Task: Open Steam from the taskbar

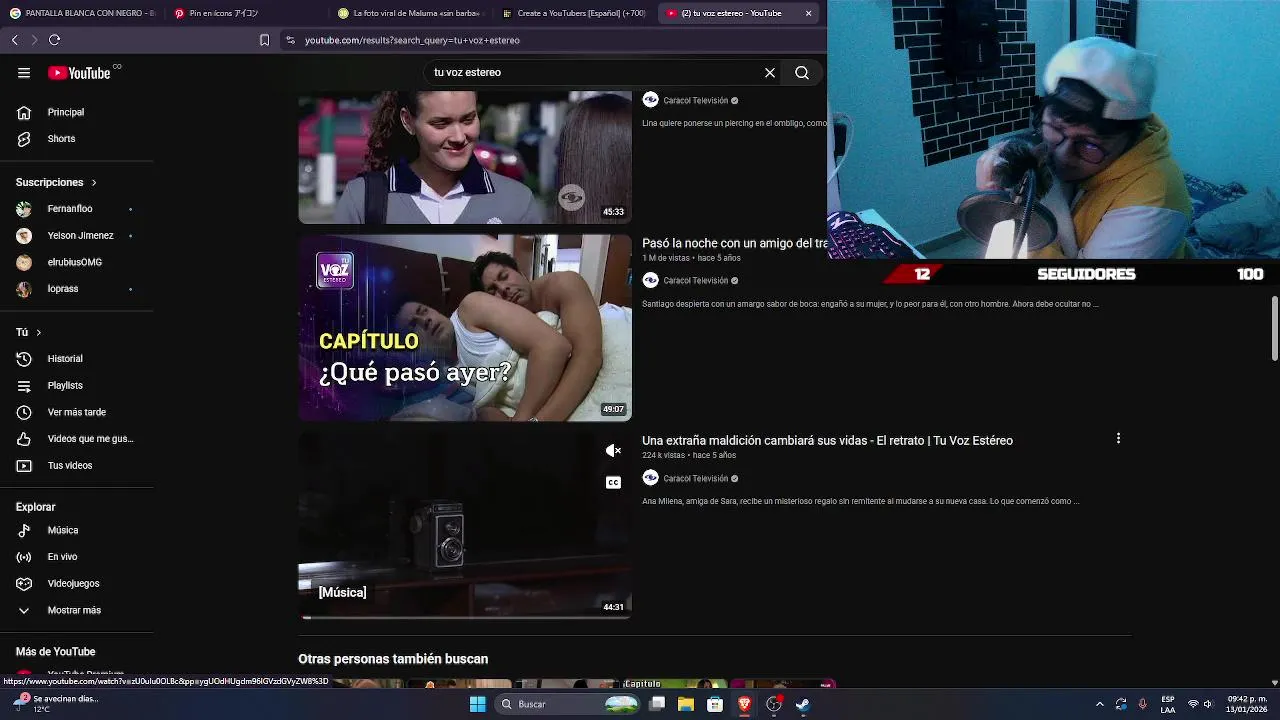Action: (x=802, y=704)
